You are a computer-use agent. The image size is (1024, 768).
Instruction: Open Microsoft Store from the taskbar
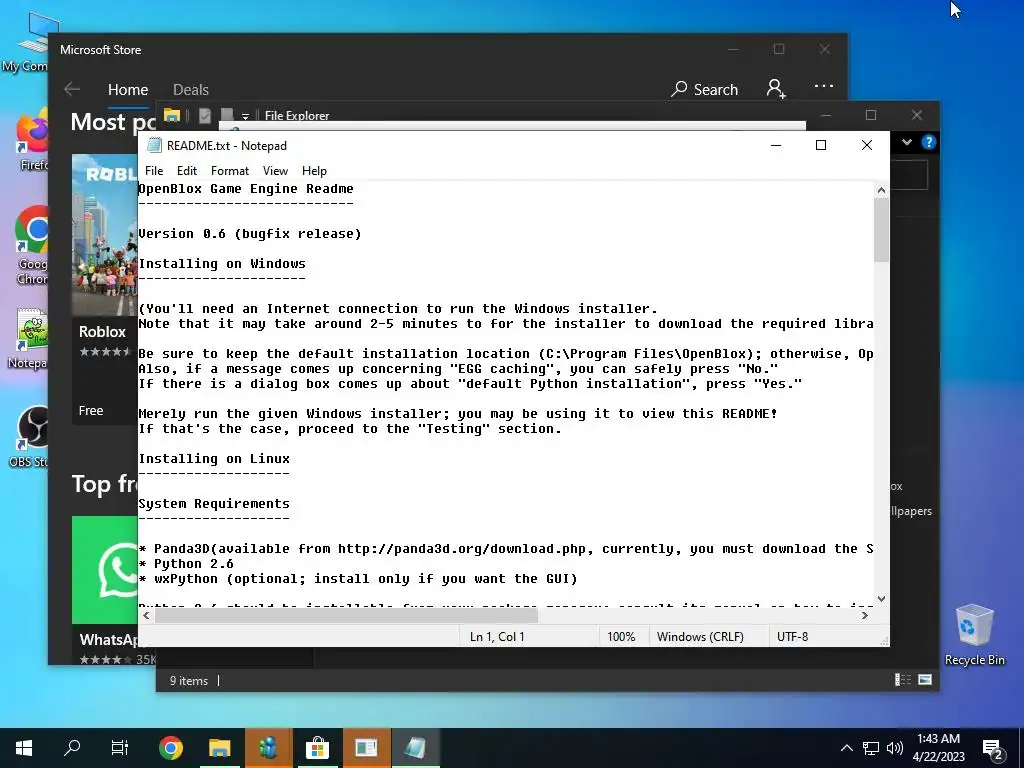click(x=317, y=748)
